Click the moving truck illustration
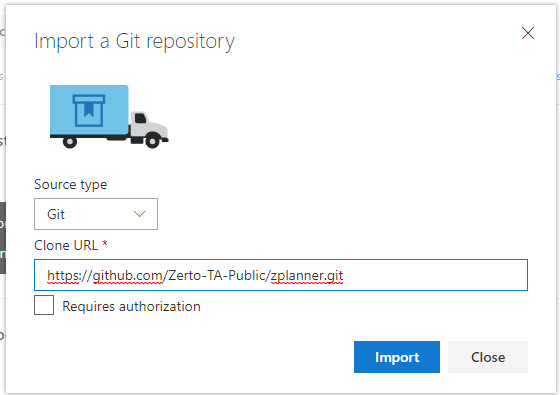This screenshot has width=560, height=395. click(x=109, y=116)
